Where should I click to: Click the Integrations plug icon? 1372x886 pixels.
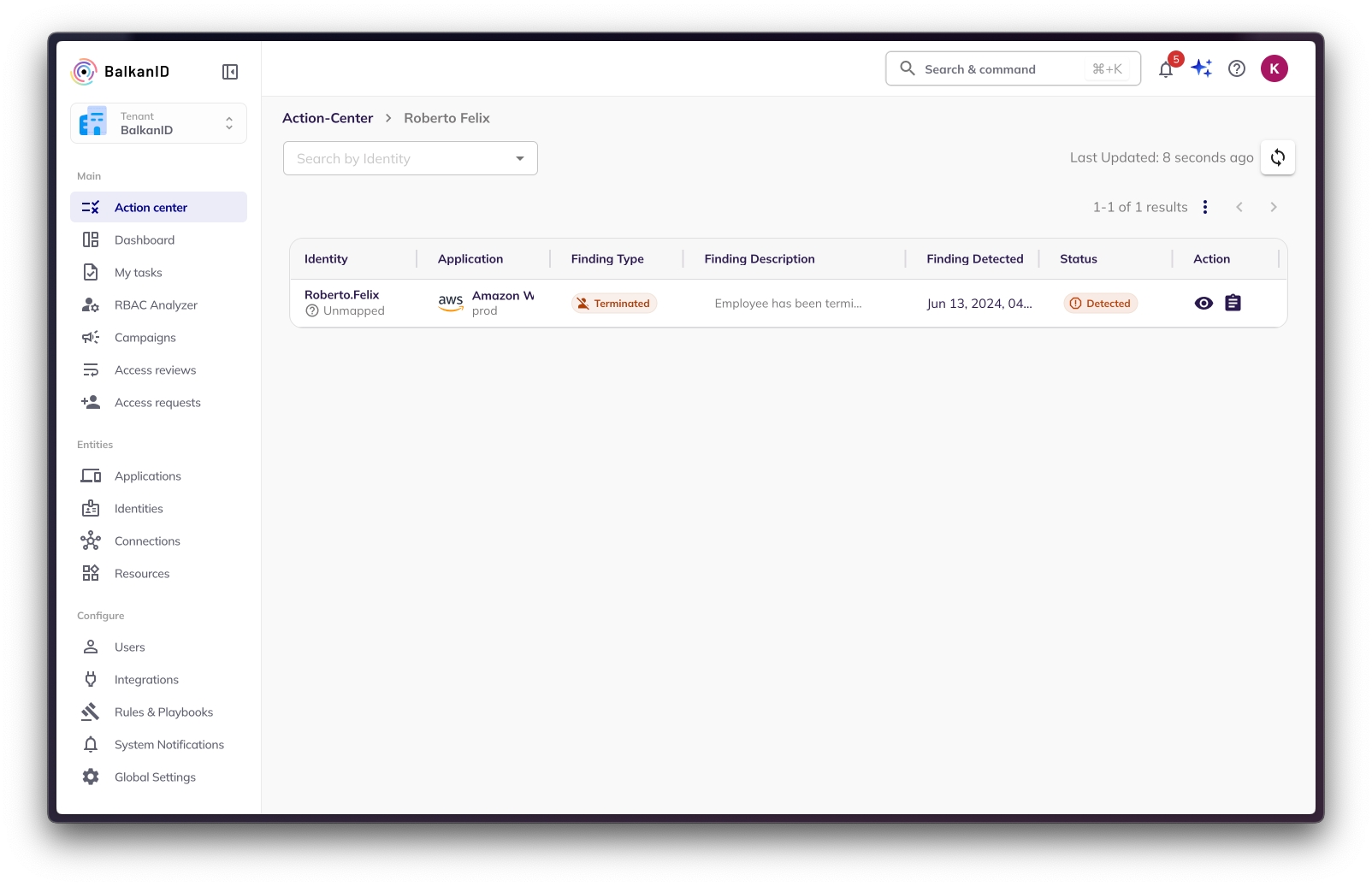tap(91, 679)
